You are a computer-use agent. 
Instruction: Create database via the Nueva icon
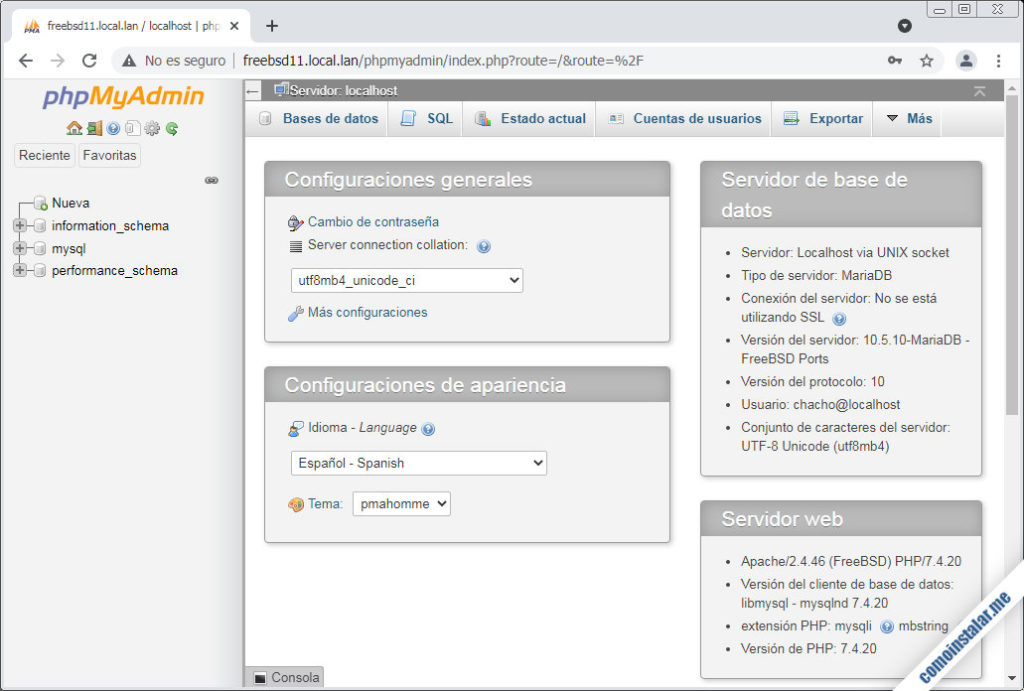tap(40, 203)
